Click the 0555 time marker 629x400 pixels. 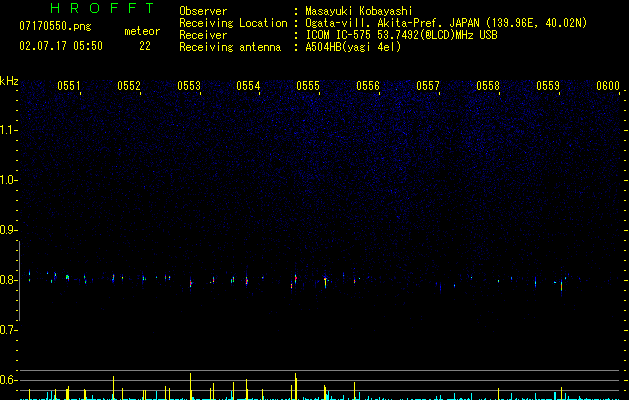(x=308, y=86)
